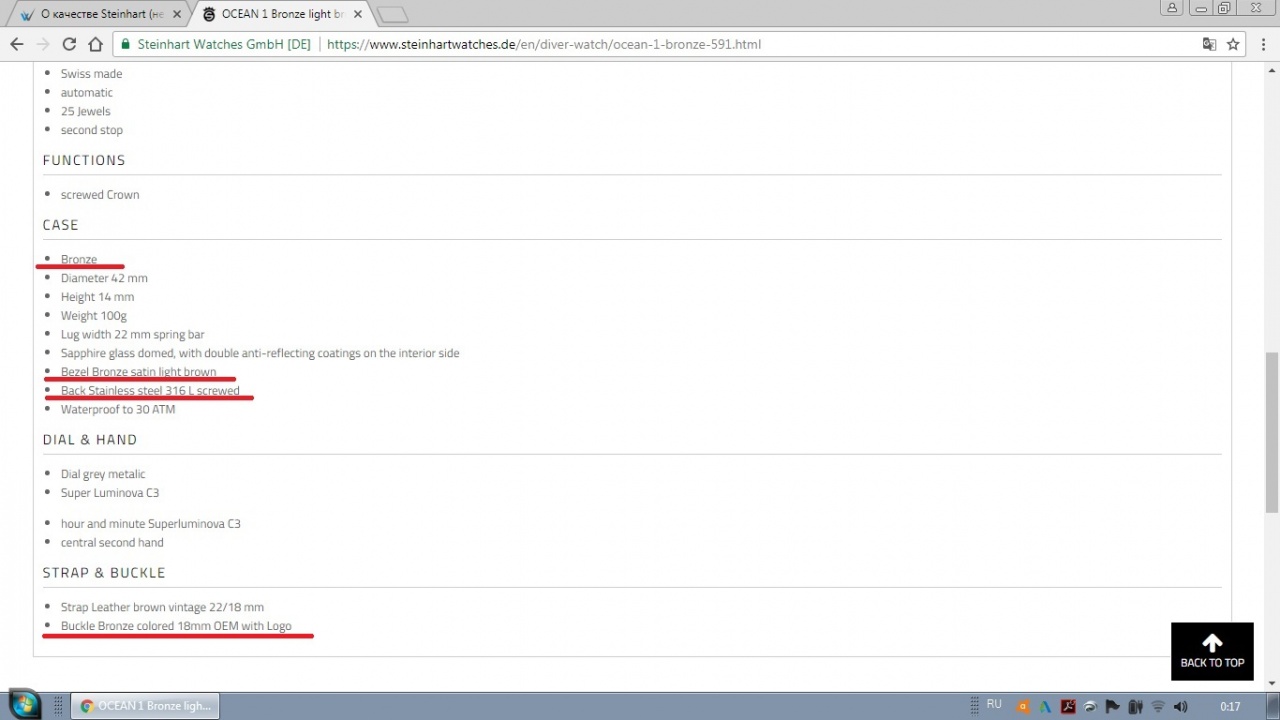The height and width of the screenshot is (720, 1280).
Task: Open the Wi-Fi network tray icon
Action: click(x=1158, y=706)
